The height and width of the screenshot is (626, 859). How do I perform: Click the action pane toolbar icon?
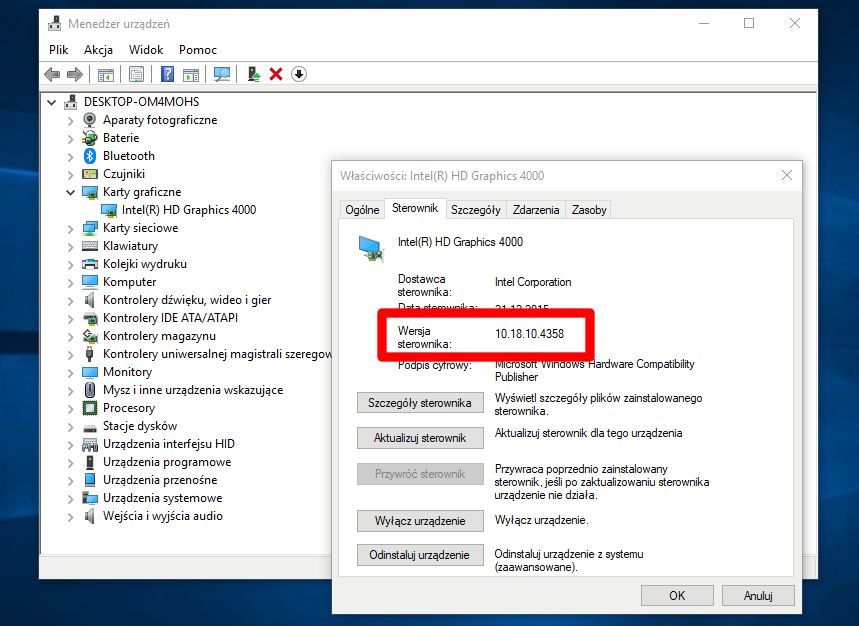[191, 74]
